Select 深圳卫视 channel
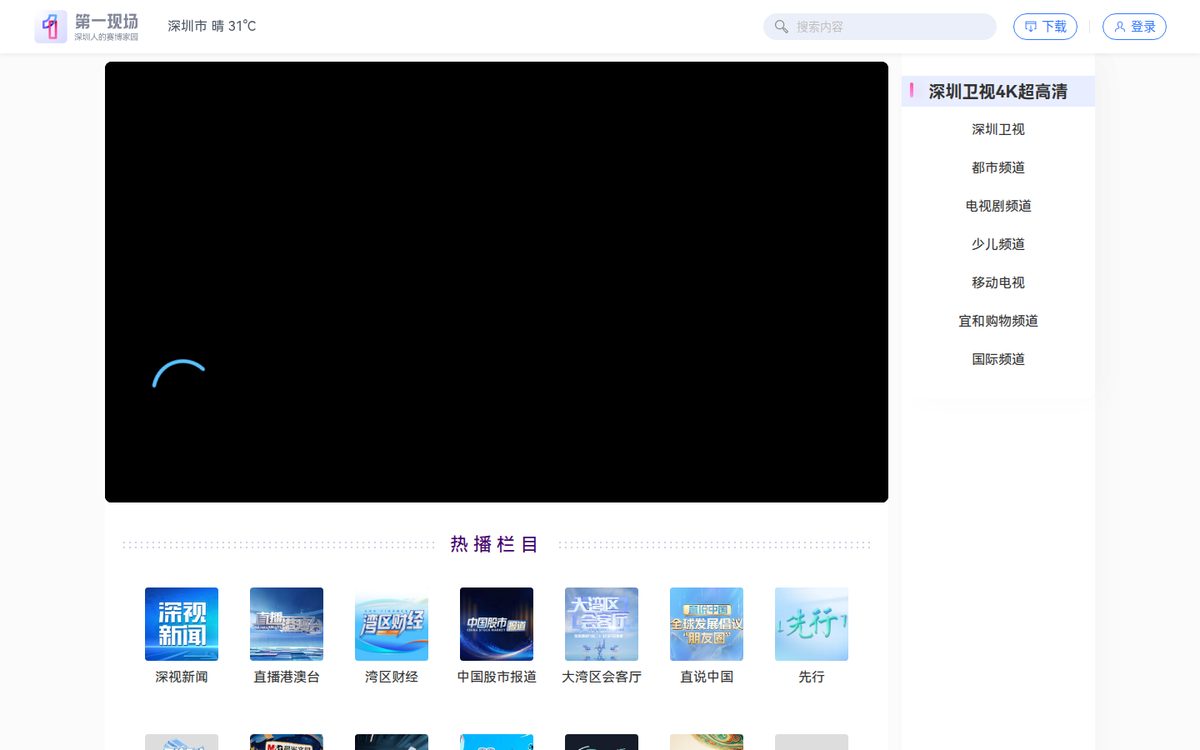This screenshot has height=750, width=1200. [x=998, y=129]
